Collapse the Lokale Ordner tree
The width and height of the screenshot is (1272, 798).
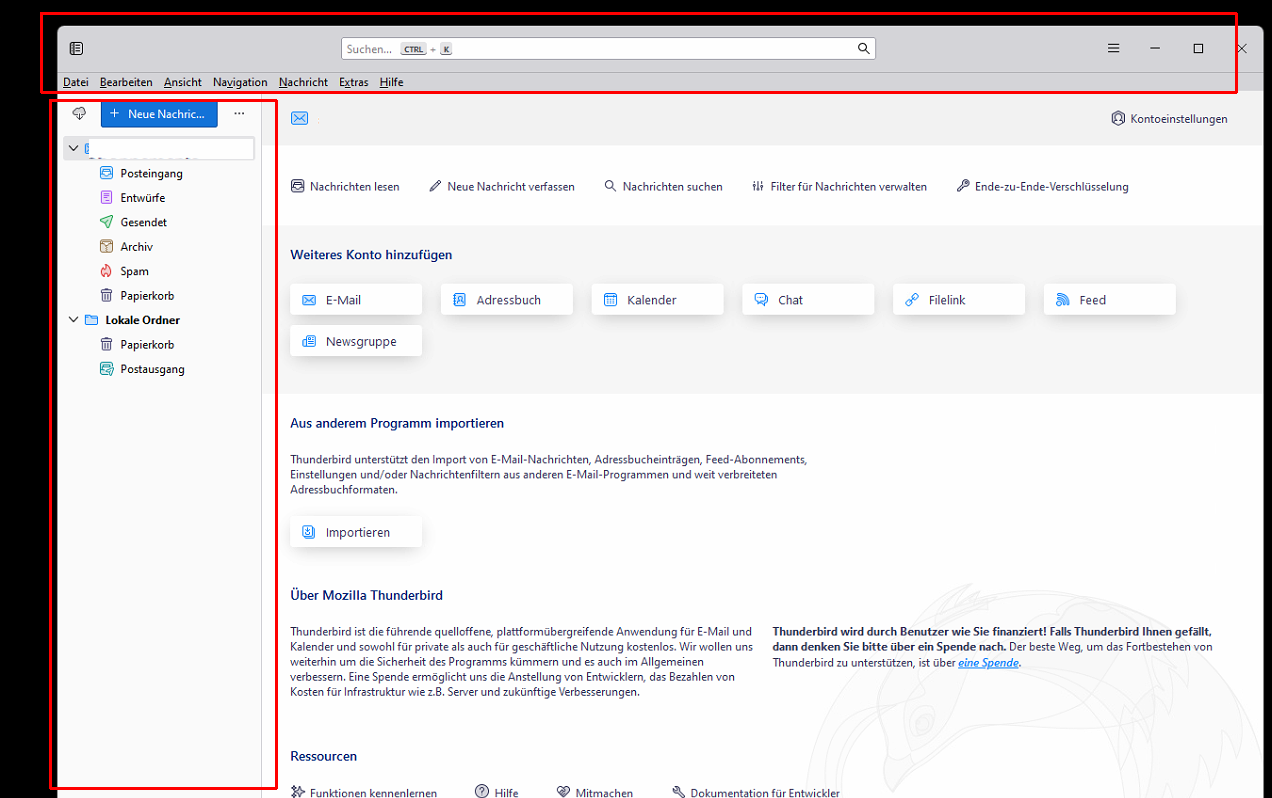click(73, 320)
